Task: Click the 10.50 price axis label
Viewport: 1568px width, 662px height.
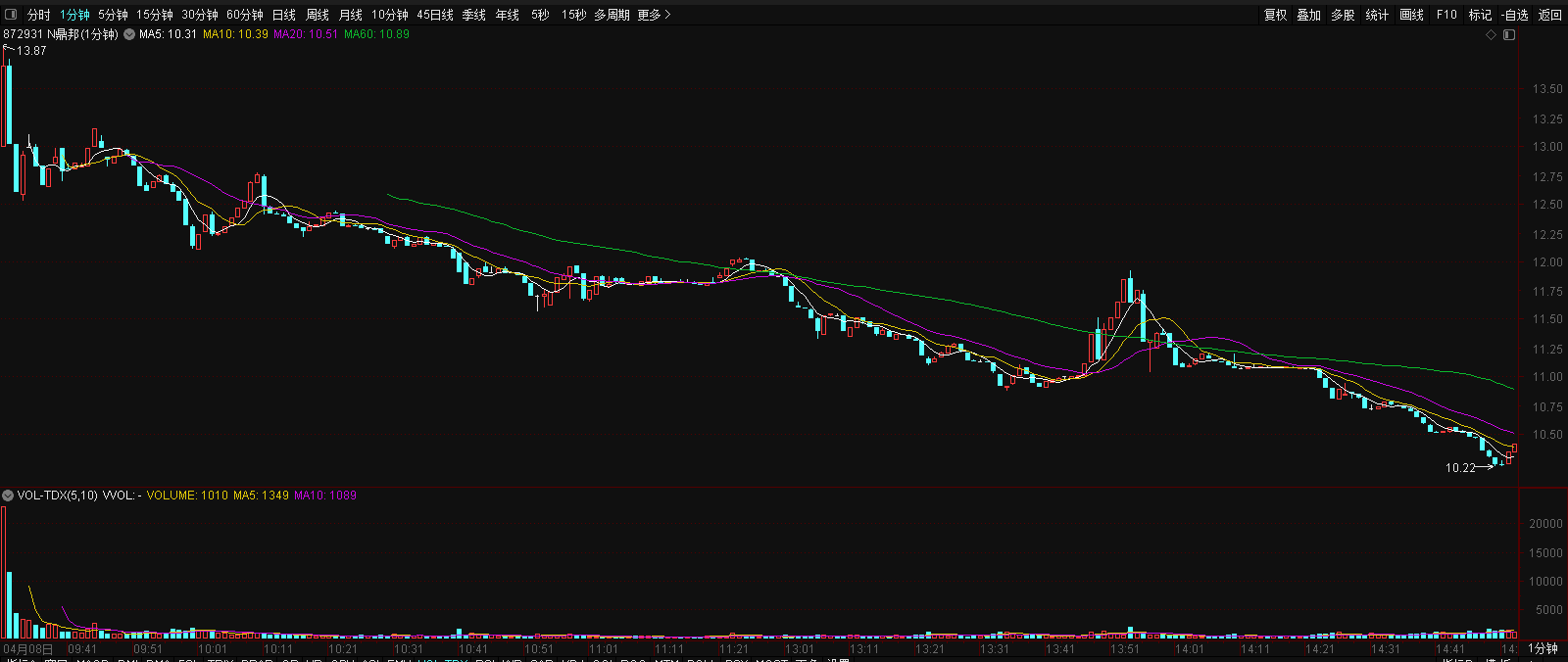Action: click(x=1547, y=435)
